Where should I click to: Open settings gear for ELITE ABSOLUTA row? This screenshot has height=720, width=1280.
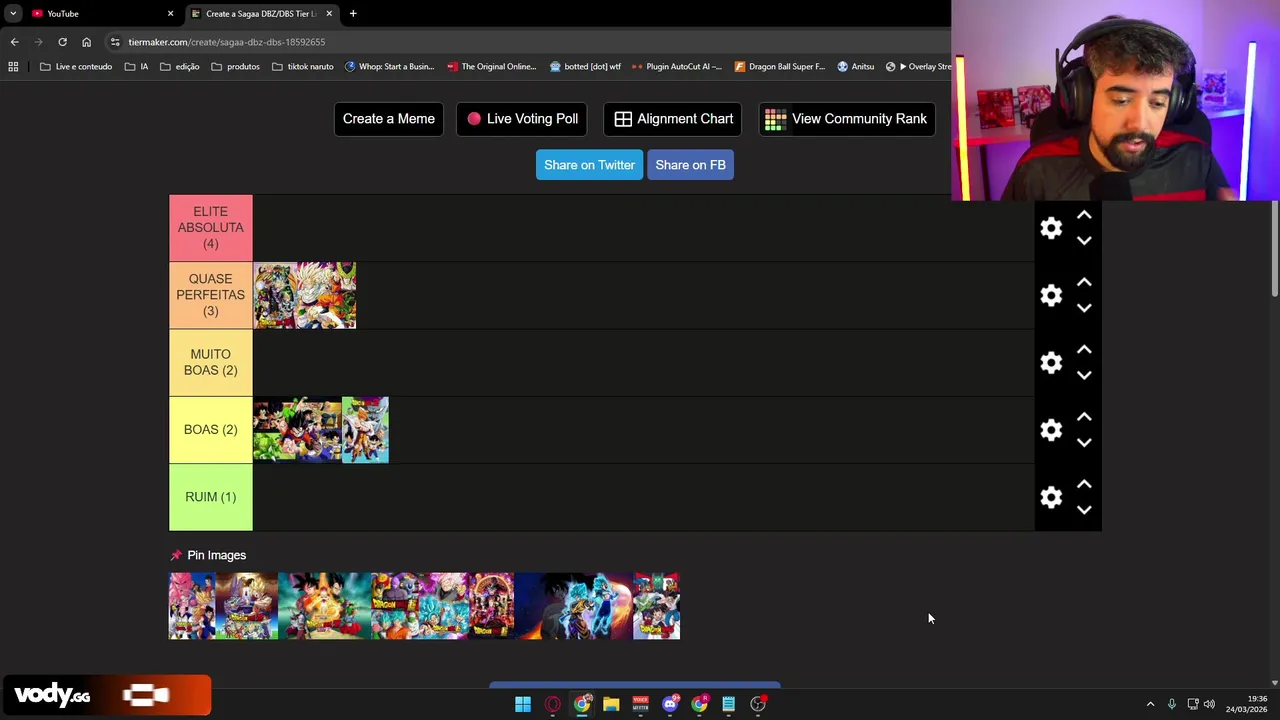click(1051, 228)
